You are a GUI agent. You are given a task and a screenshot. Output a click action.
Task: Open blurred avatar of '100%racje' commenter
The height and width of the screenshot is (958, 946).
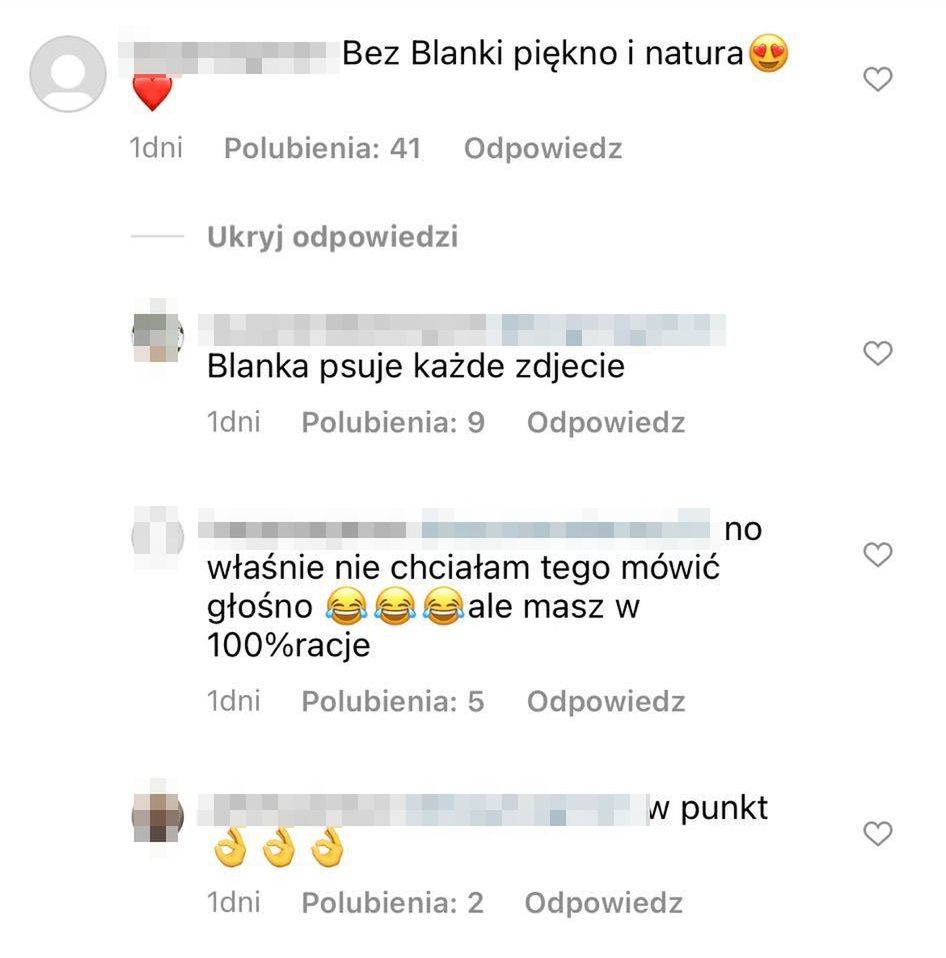pyautogui.click(x=158, y=537)
